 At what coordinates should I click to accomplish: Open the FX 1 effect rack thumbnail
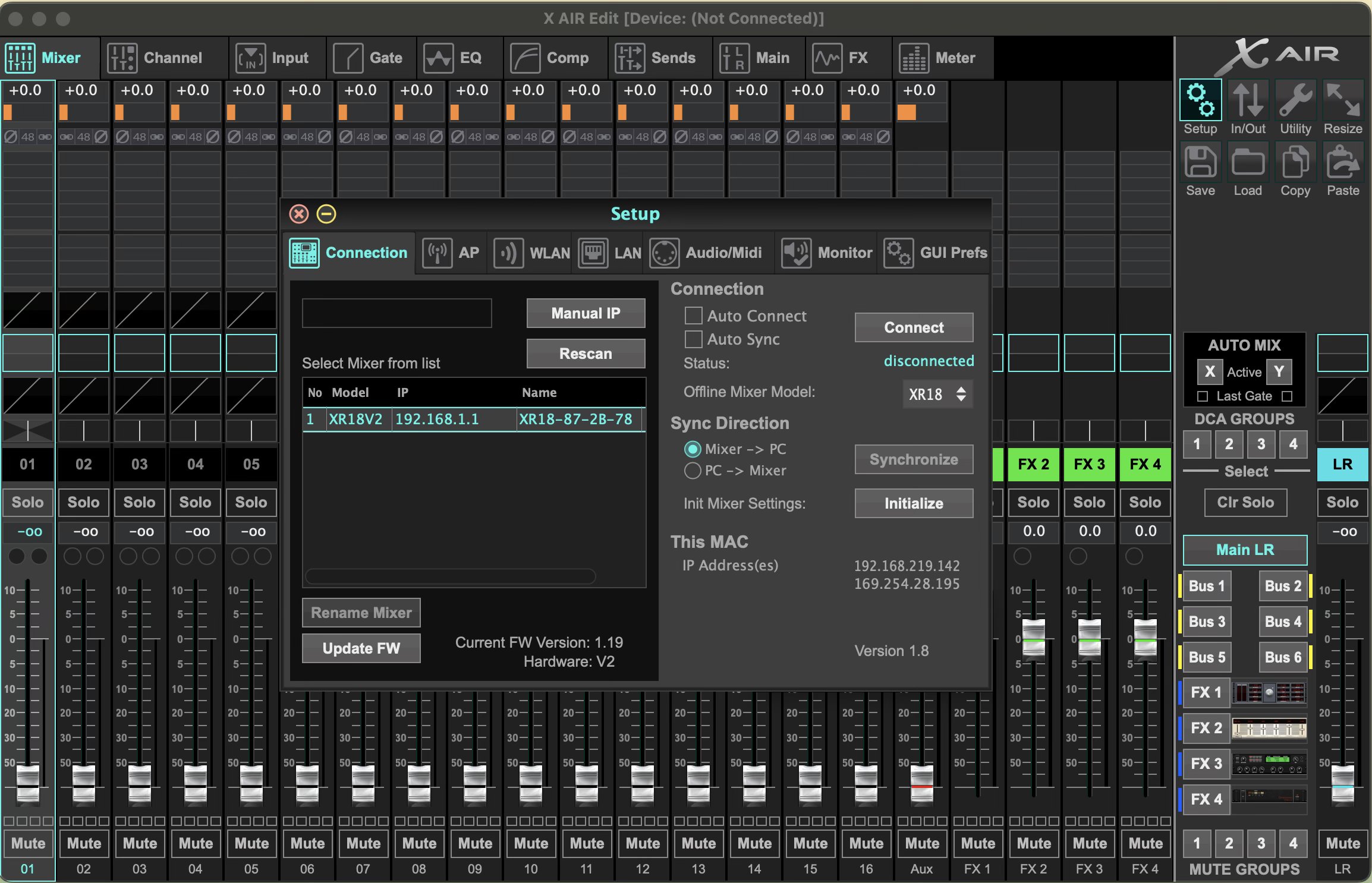(x=1269, y=693)
